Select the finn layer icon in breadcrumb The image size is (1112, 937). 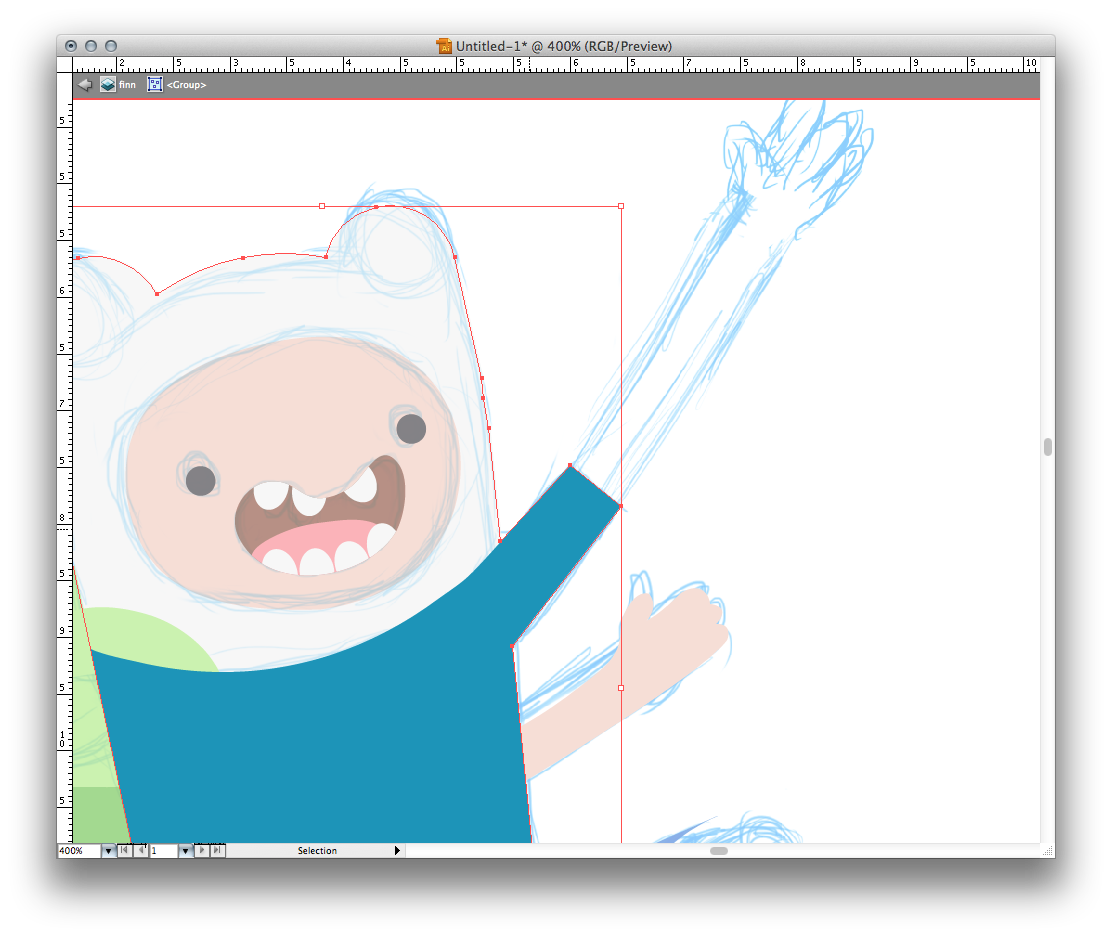108,85
